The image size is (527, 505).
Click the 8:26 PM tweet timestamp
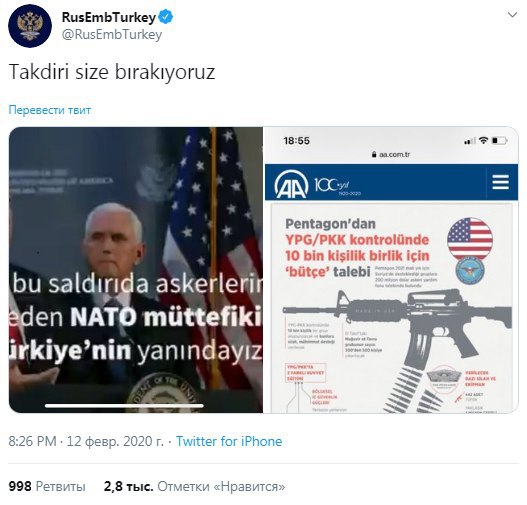coord(33,441)
